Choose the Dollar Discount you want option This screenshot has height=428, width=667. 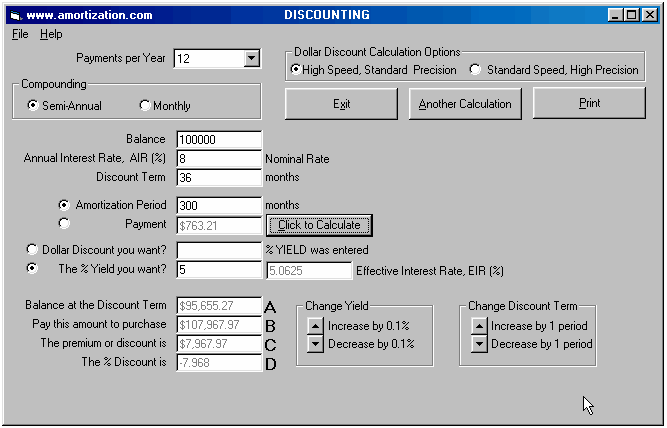pos(33,249)
